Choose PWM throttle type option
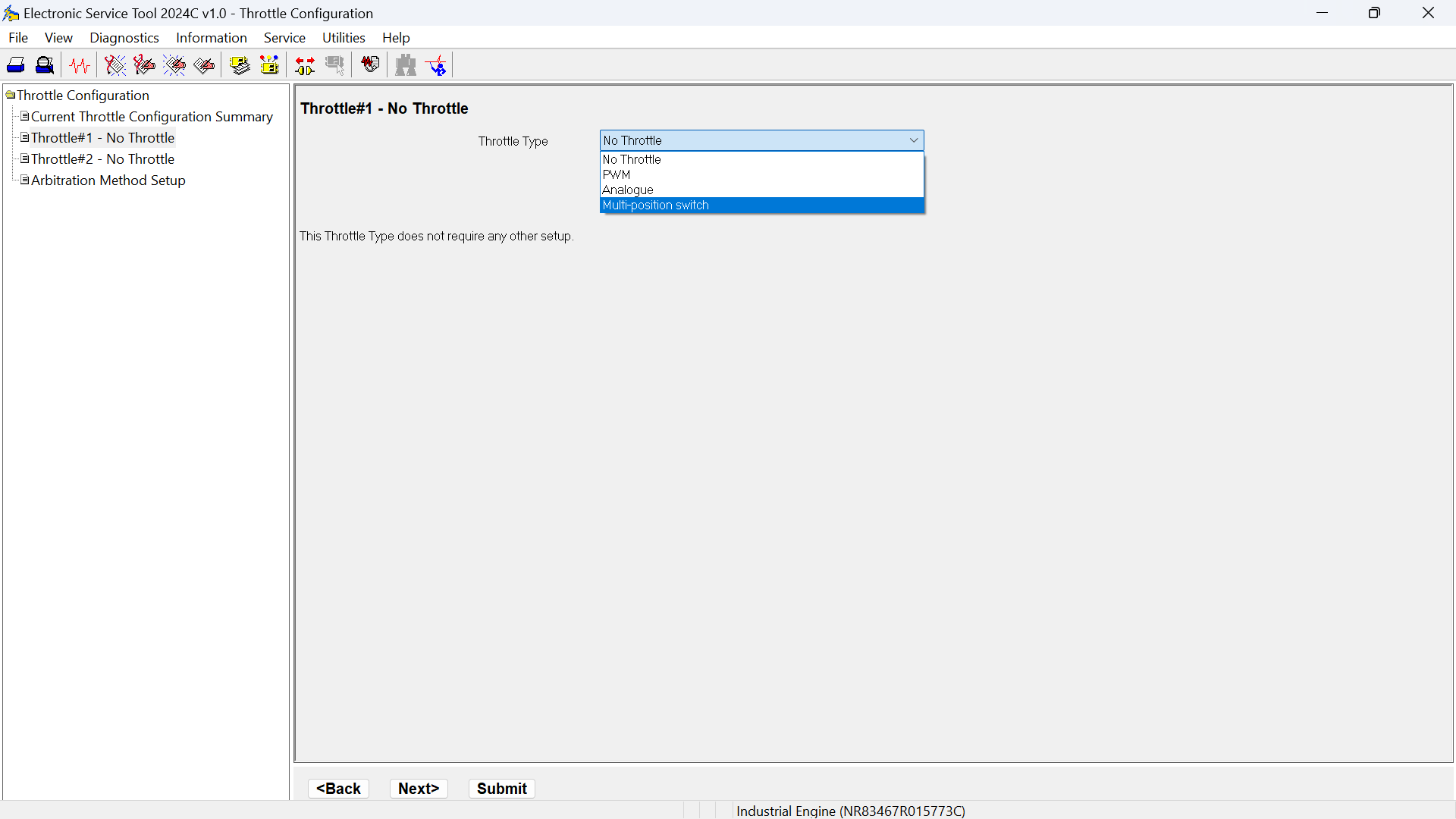The width and height of the screenshot is (1456, 819). coord(762,174)
